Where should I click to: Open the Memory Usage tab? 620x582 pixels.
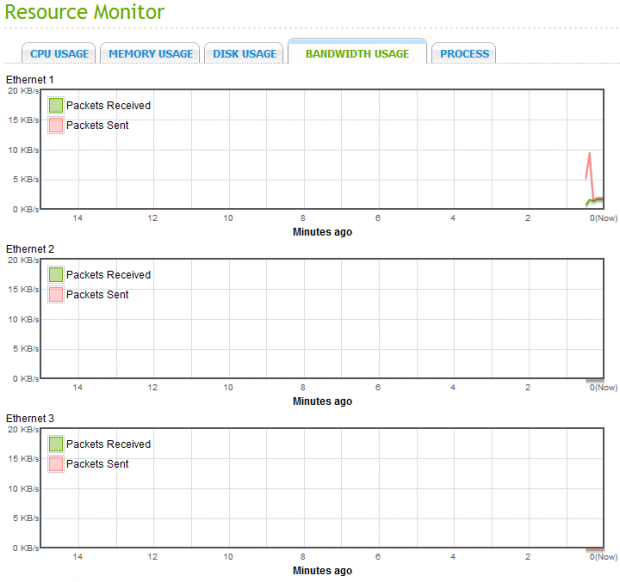pos(150,53)
